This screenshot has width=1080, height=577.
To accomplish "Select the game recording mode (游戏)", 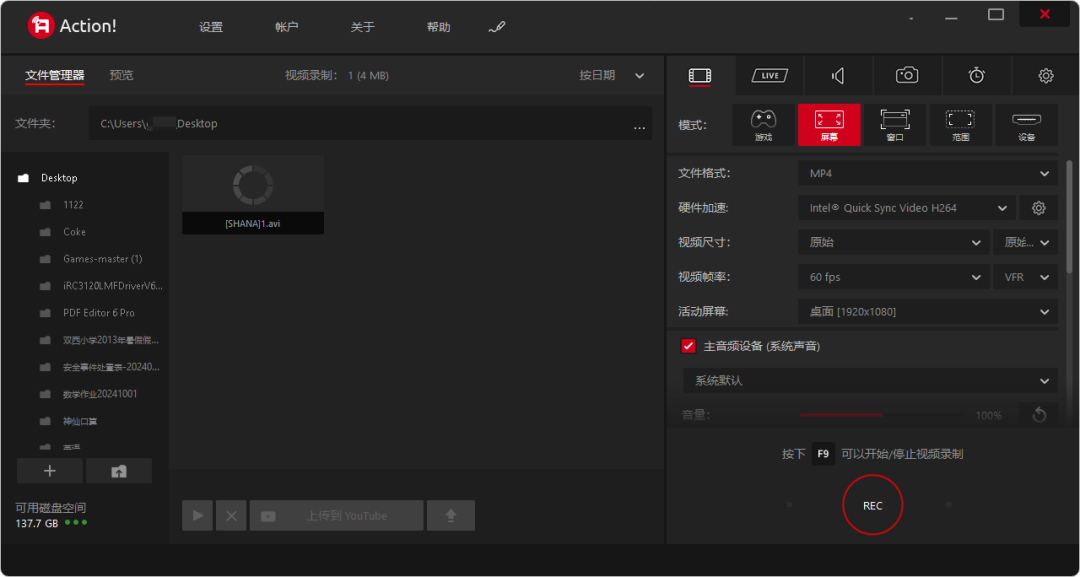I will pyautogui.click(x=763, y=125).
